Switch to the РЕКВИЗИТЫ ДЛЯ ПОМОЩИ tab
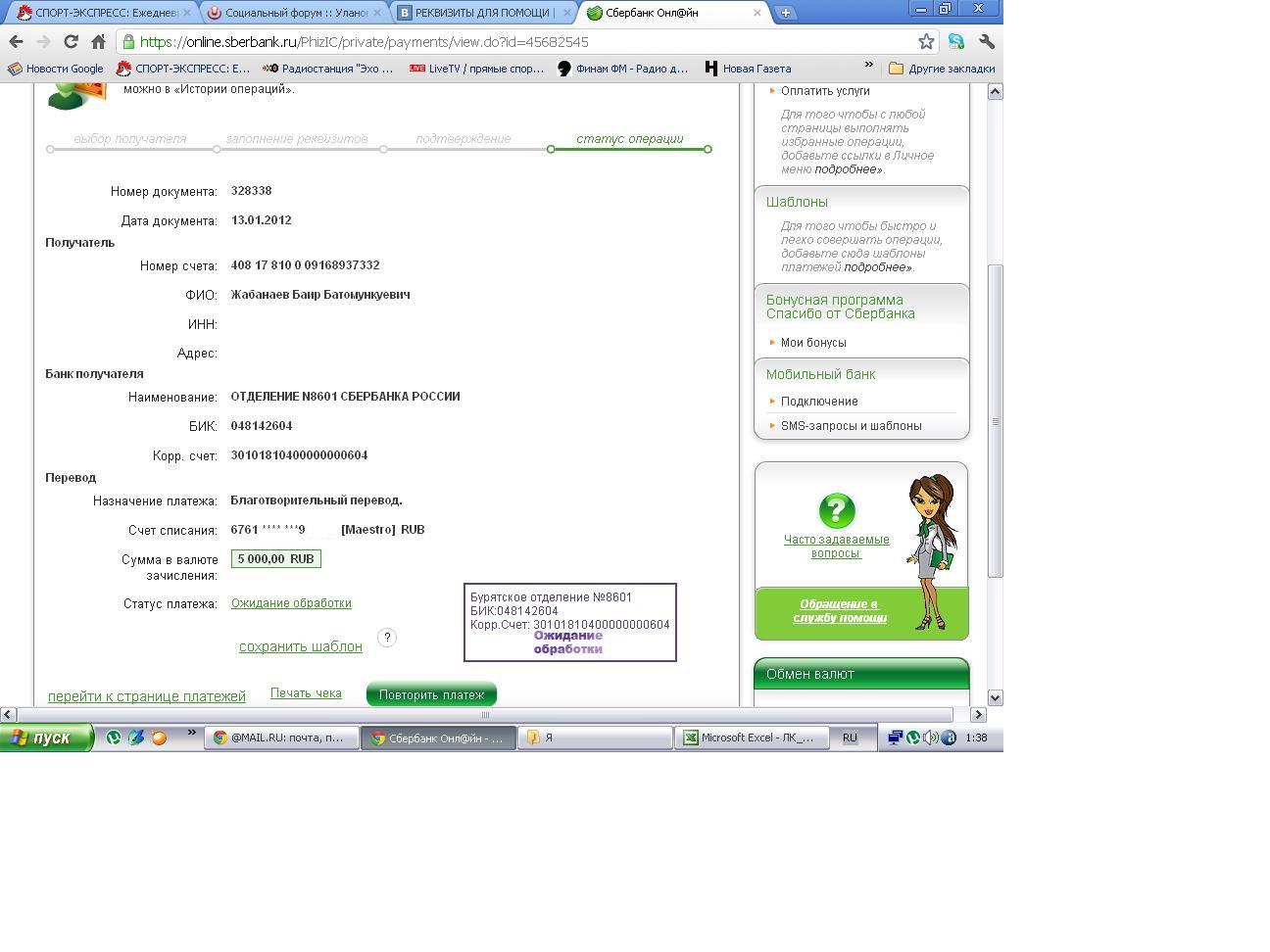 coord(483,13)
